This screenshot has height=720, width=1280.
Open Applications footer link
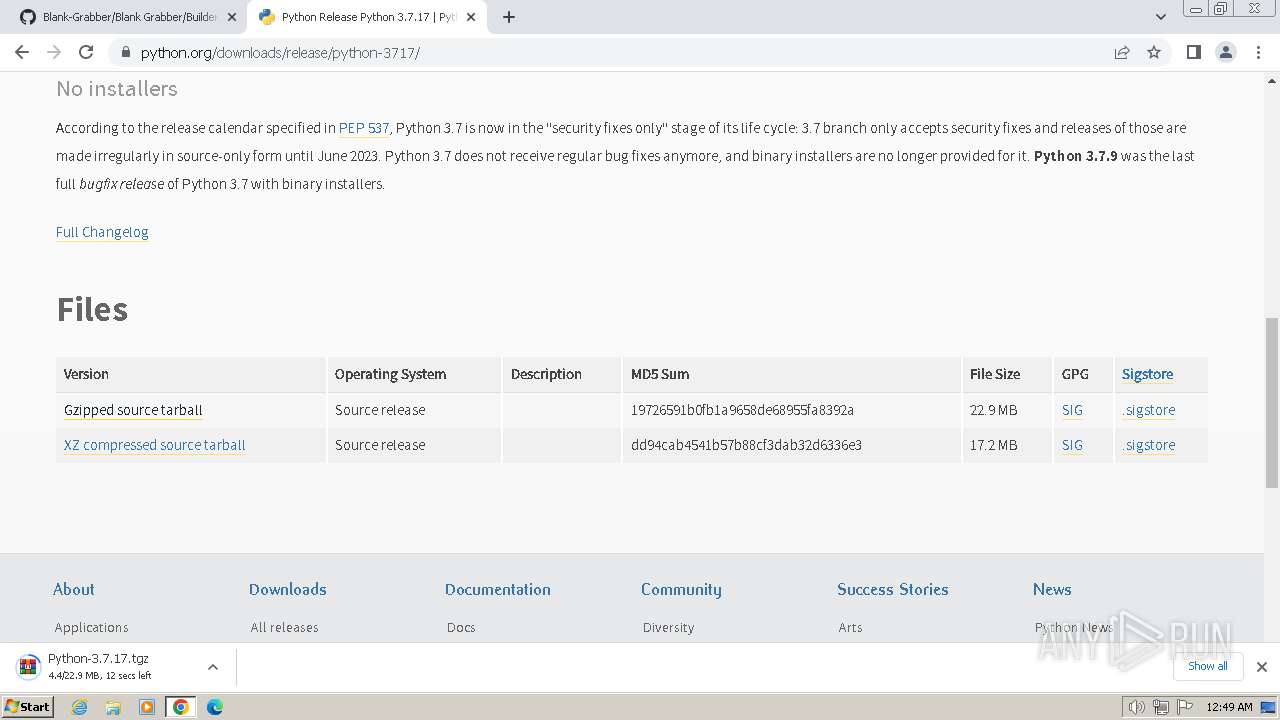[x=92, y=627]
